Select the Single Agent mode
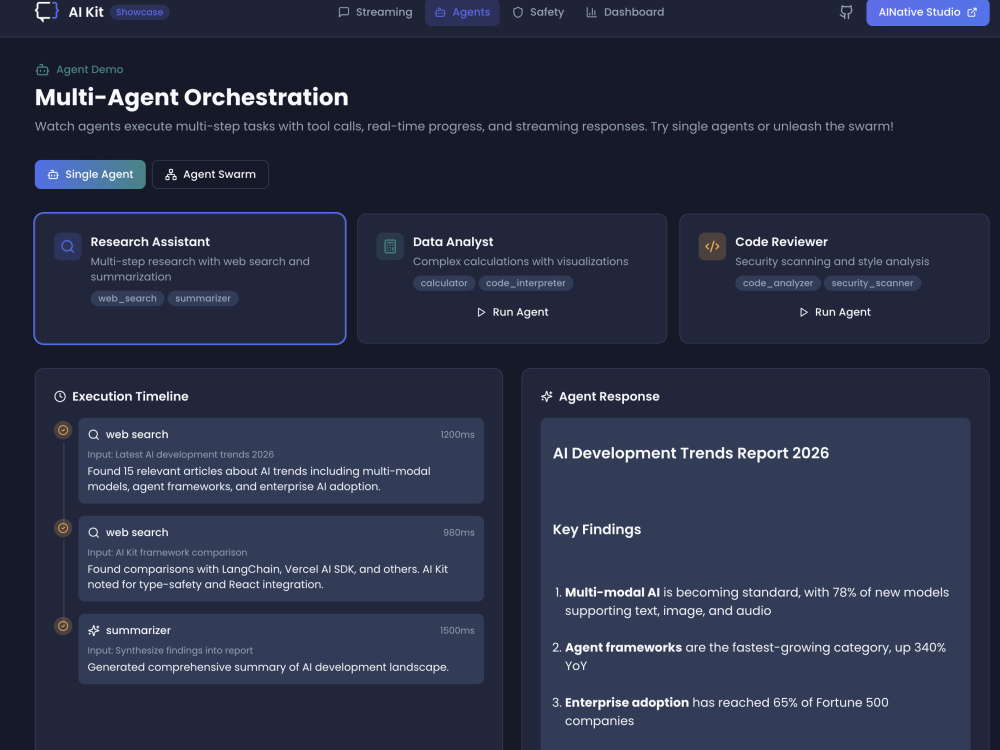Image resolution: width=1000 pixels, height=750 pixels. pyautogui.click(x=90, y=175)
